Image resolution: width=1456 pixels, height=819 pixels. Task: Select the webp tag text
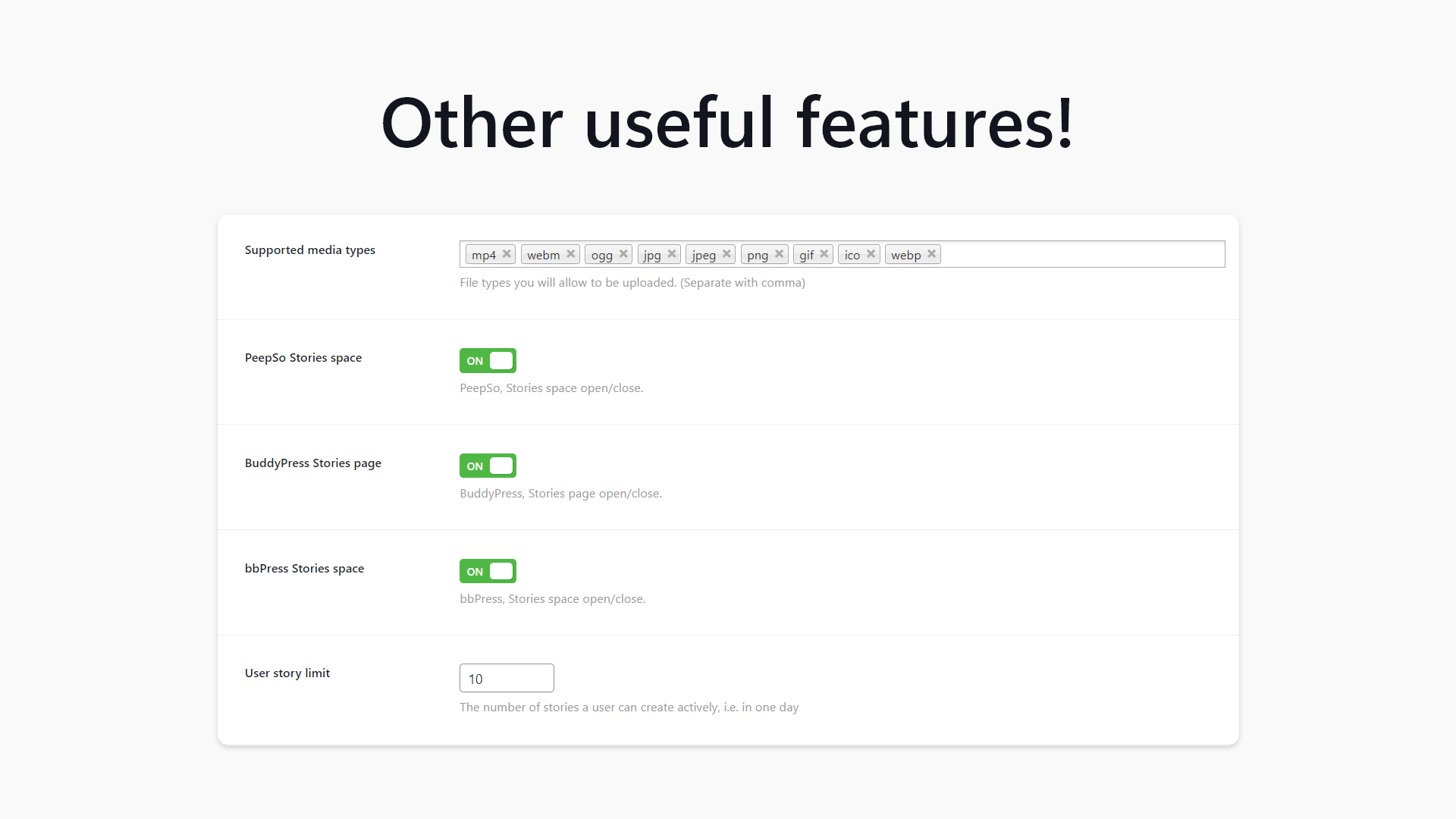click(x=906, y=256)
